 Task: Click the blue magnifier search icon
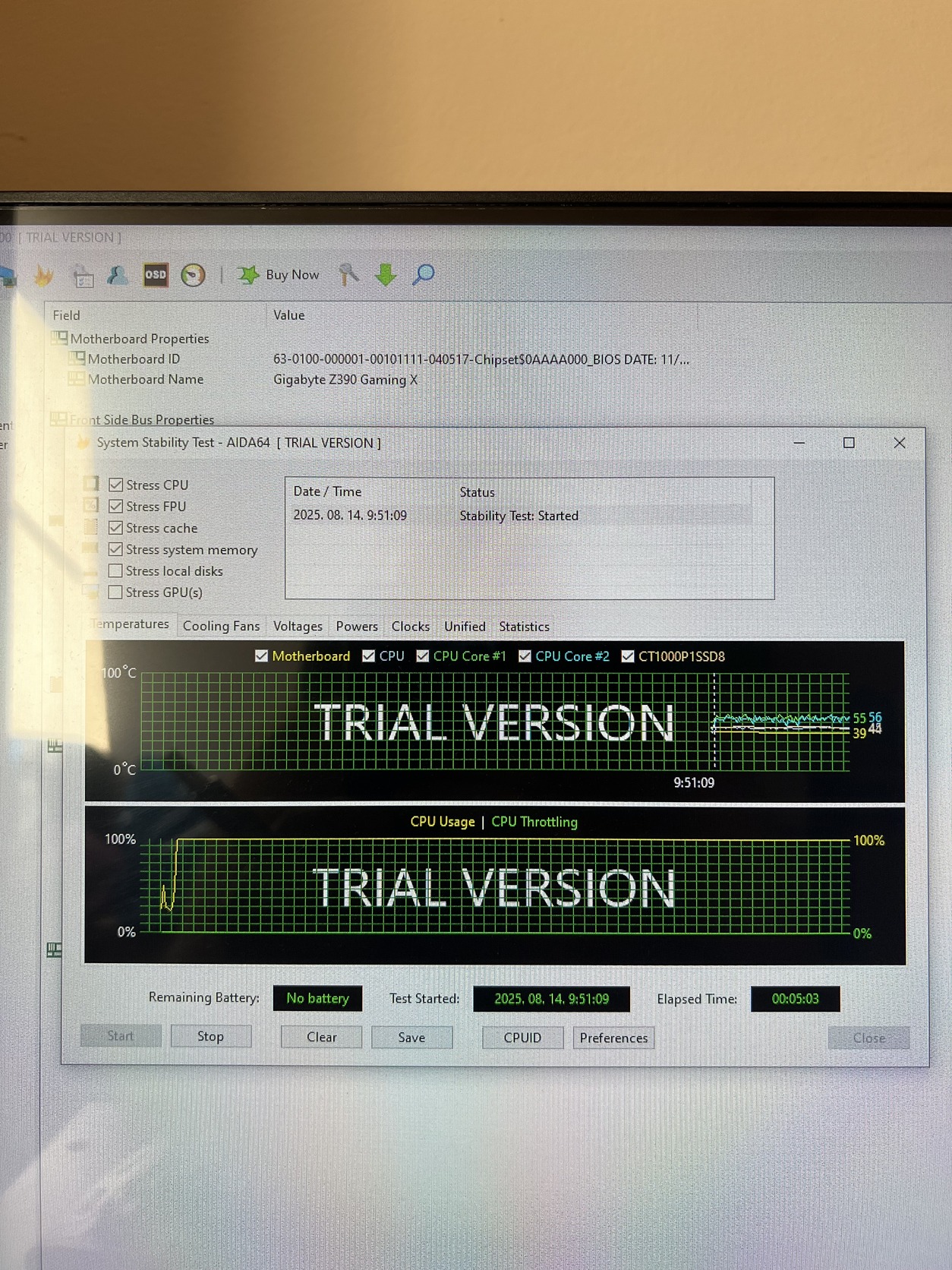point(424,274)
